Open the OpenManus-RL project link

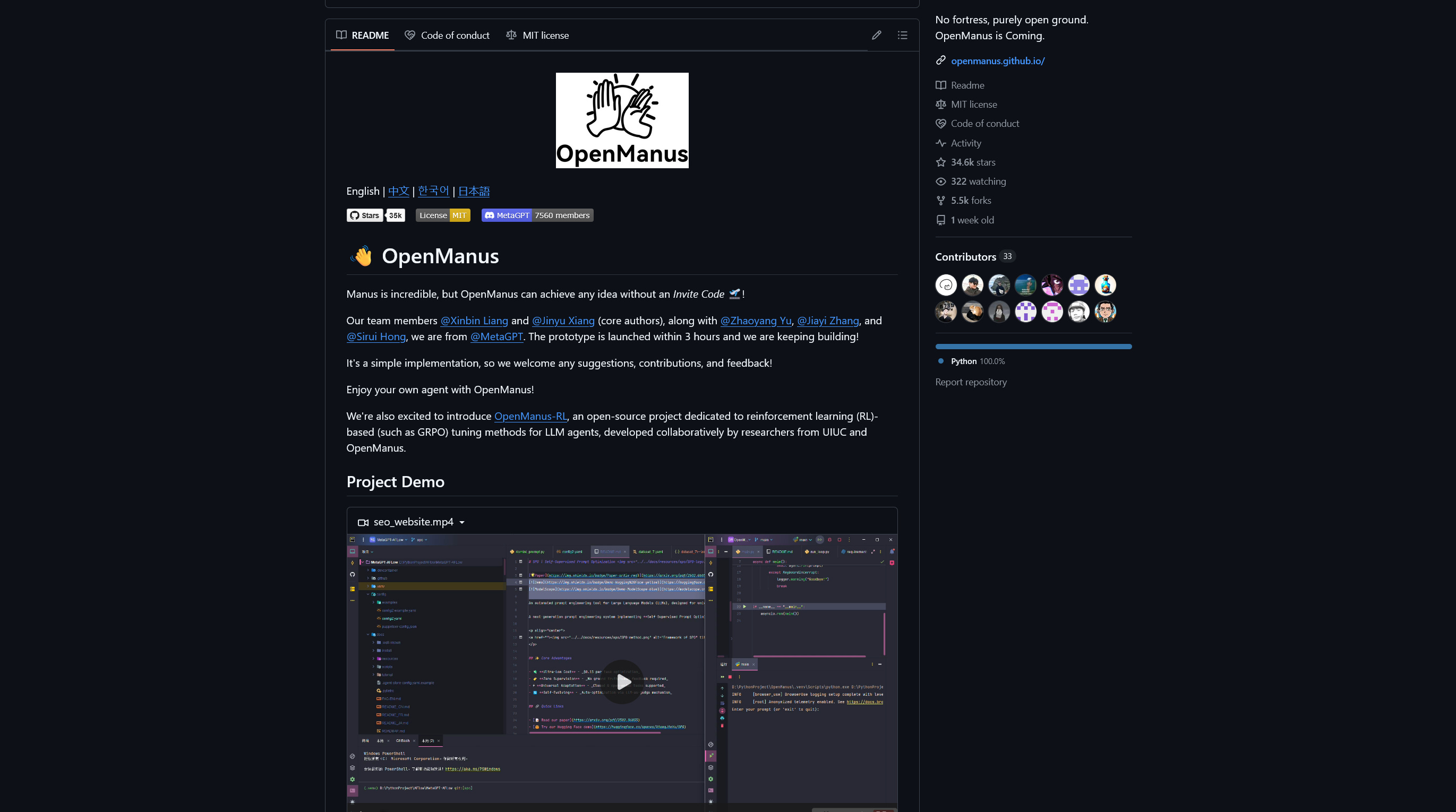tap(530, 416)
